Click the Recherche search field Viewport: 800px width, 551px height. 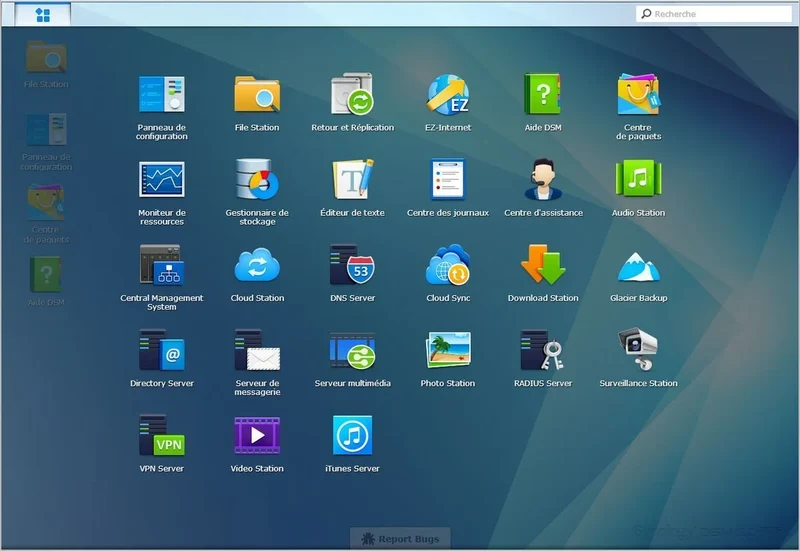(x=714, y=14)
